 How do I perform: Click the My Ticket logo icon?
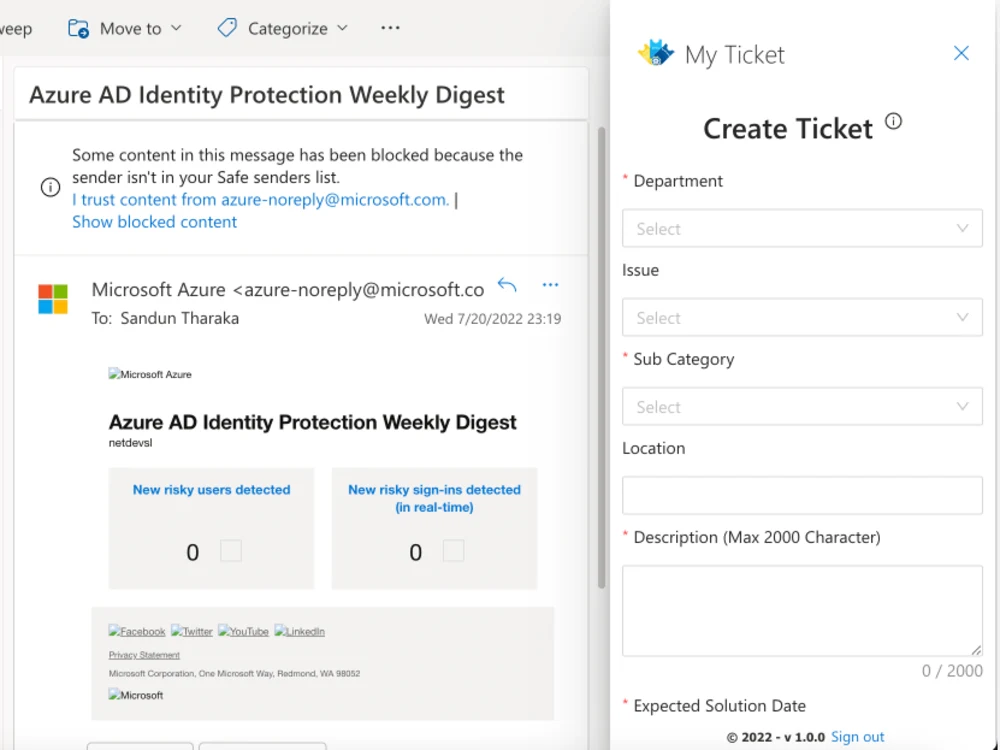click(656, 54)
